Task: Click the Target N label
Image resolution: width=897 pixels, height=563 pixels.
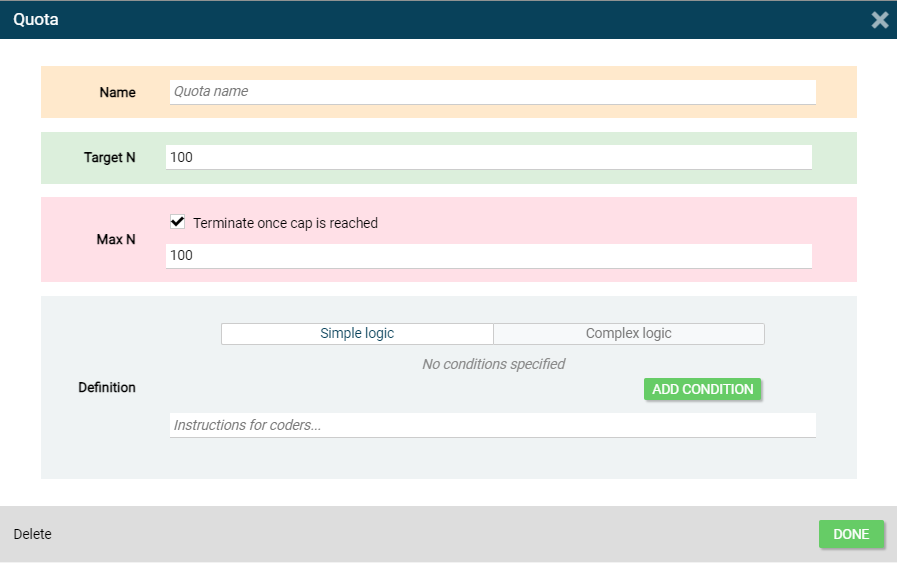Action: [x=110, y=158]
